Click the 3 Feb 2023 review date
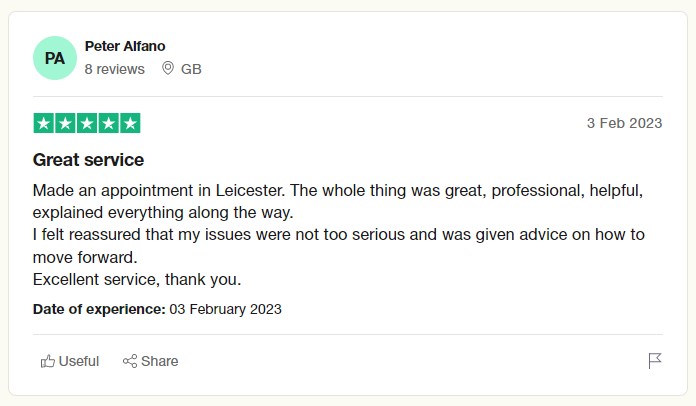This screenshot has width=696, height=406. click(x=624, y=123)
